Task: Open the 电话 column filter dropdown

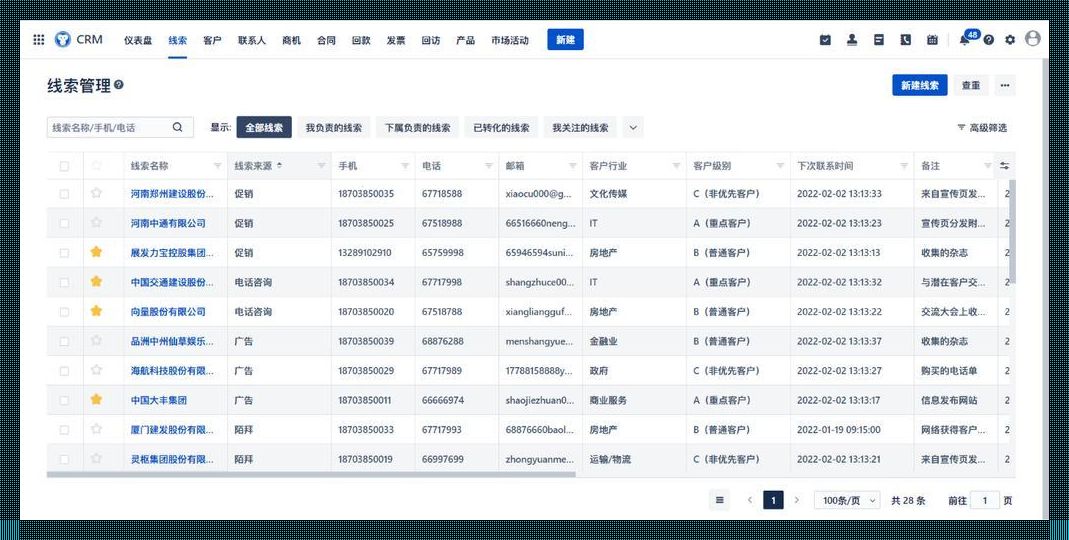Action: [x=489, y=166]
